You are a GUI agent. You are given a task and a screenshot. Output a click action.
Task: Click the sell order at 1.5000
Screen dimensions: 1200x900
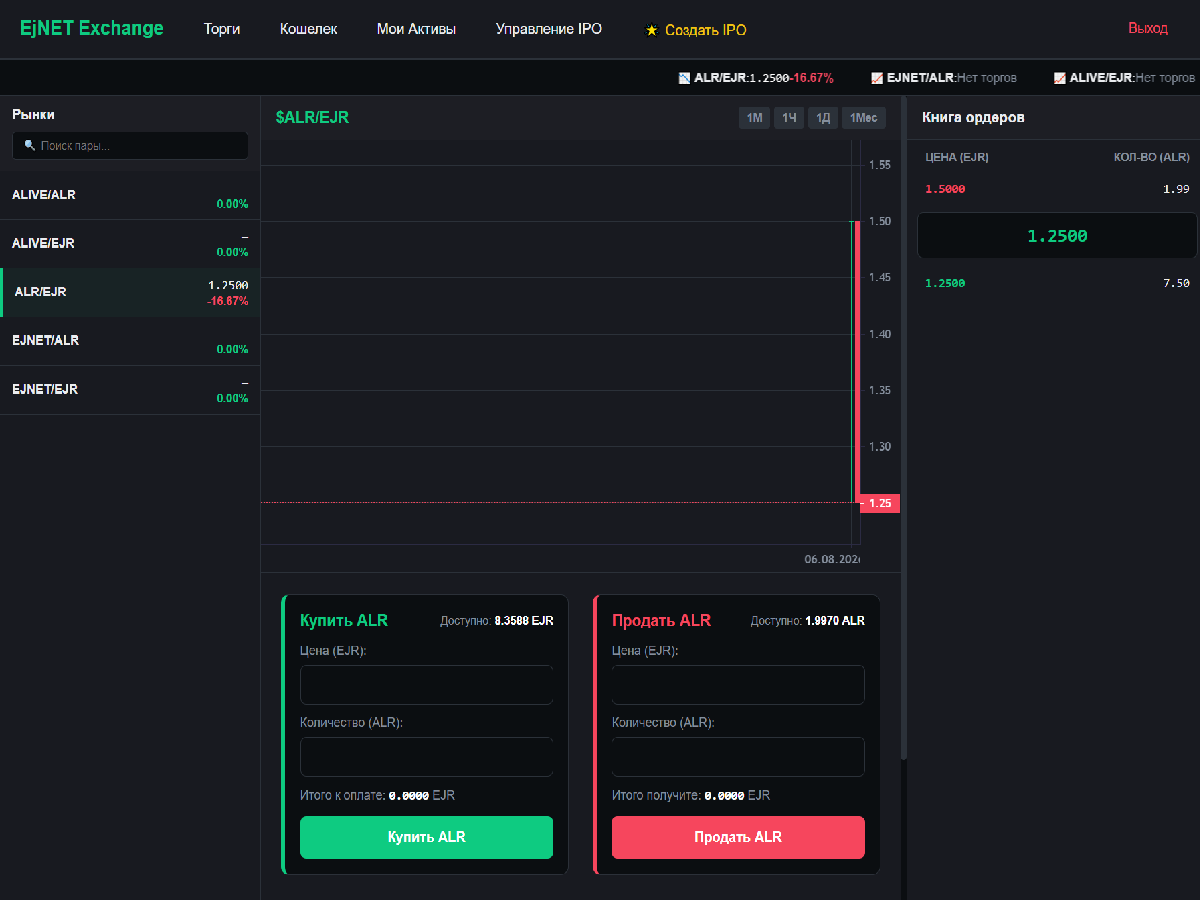[1057, 189]
